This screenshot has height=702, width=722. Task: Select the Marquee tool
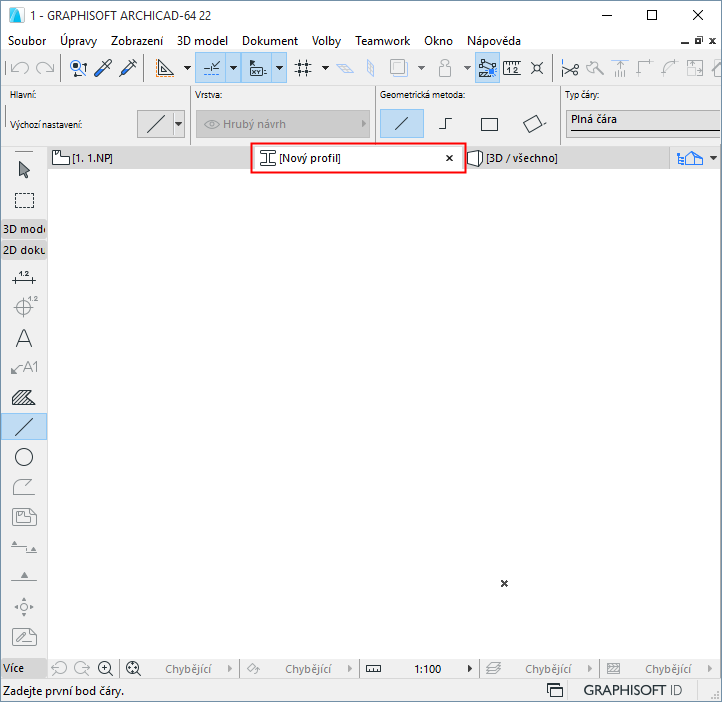(24, 201)
